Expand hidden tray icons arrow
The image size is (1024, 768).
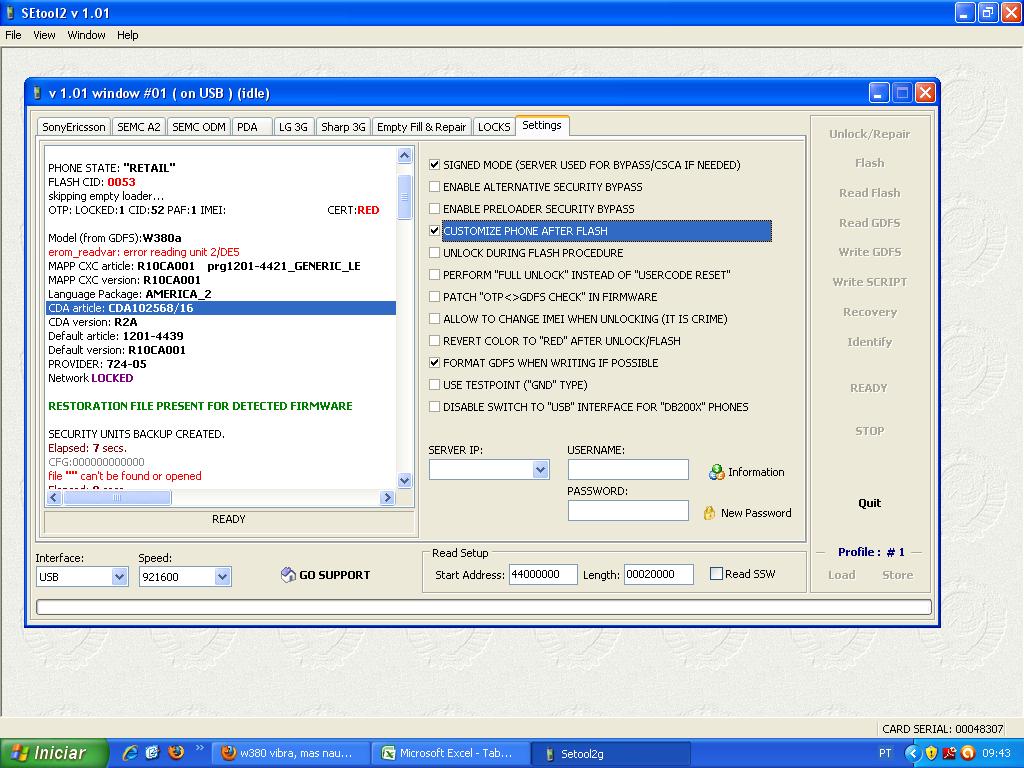[x=912, y=753]
